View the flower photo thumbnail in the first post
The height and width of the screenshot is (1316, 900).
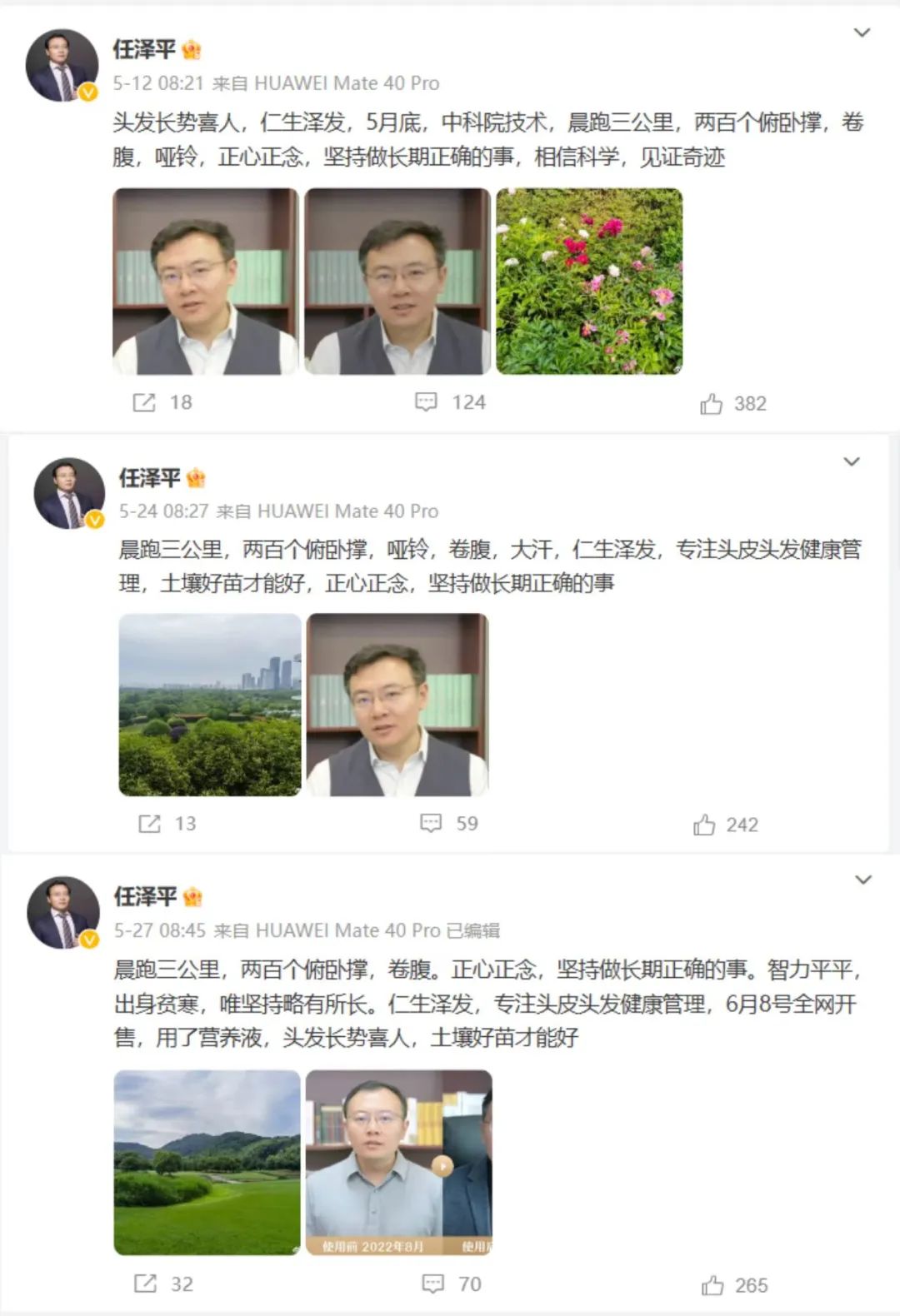(589, 282)
